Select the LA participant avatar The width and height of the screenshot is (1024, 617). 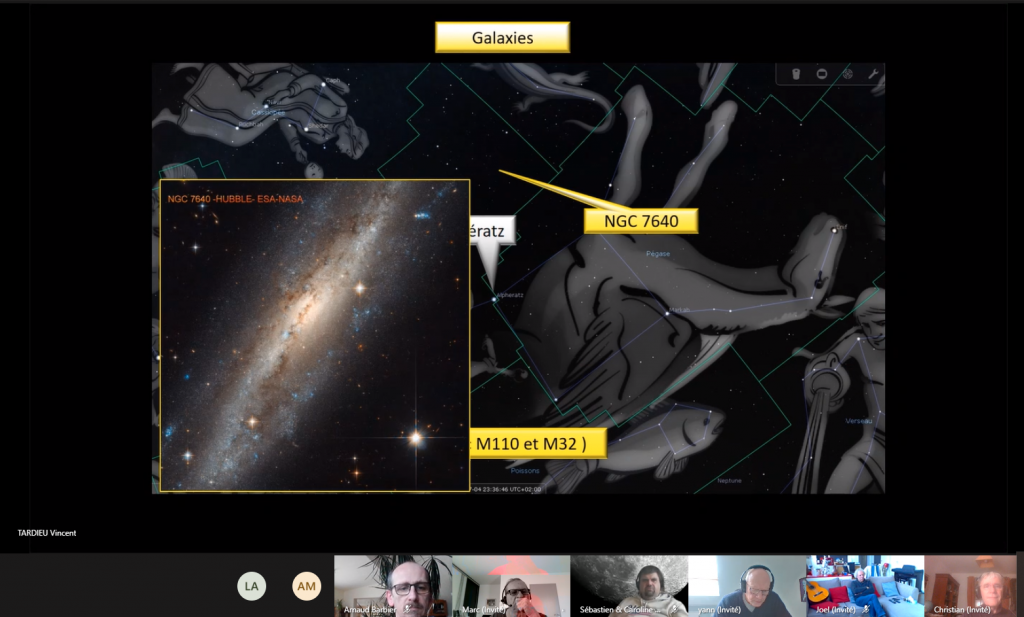251,586
